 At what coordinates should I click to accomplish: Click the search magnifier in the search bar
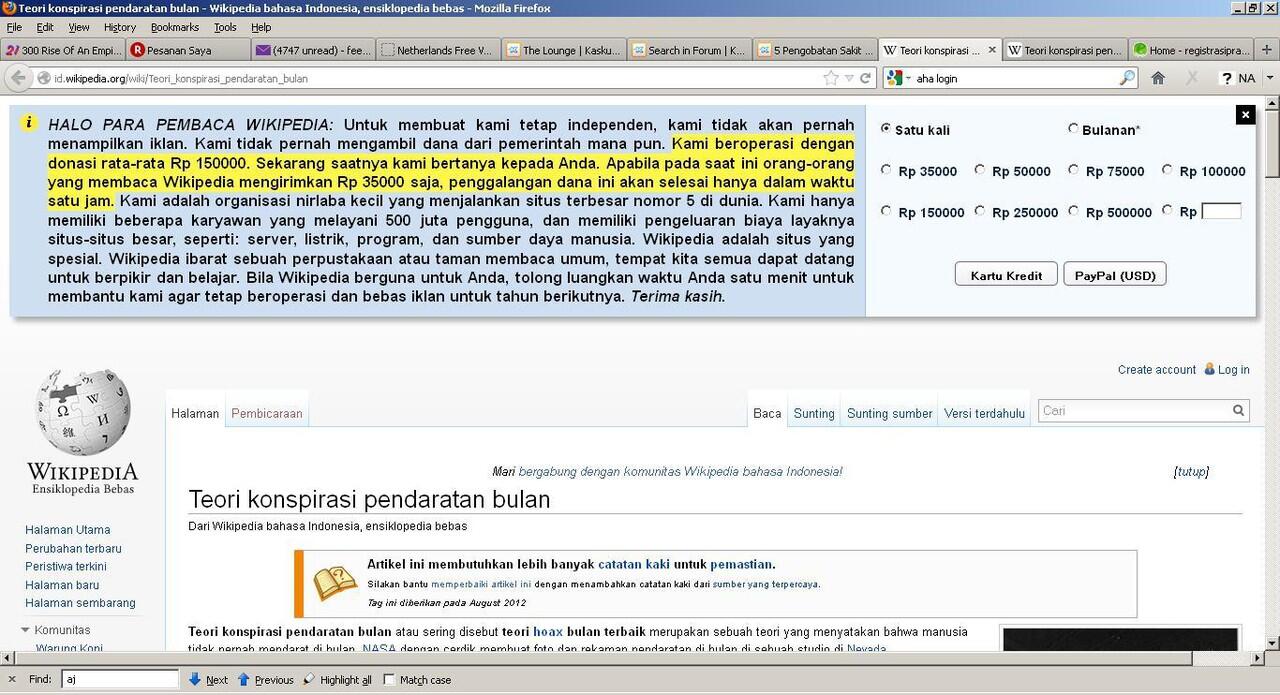(1127, 78)
